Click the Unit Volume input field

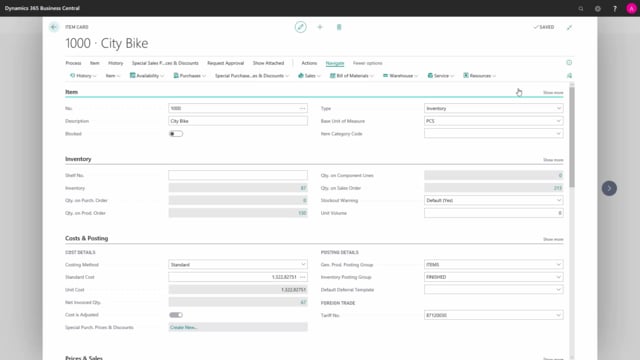(x=493, y=213)
